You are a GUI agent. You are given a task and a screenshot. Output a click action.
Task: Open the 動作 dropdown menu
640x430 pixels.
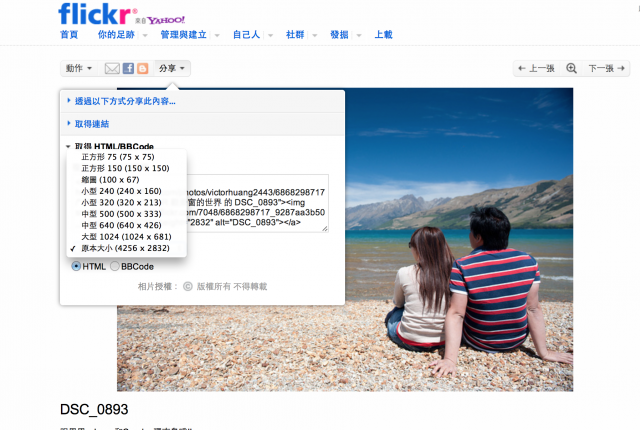[79, 69]
